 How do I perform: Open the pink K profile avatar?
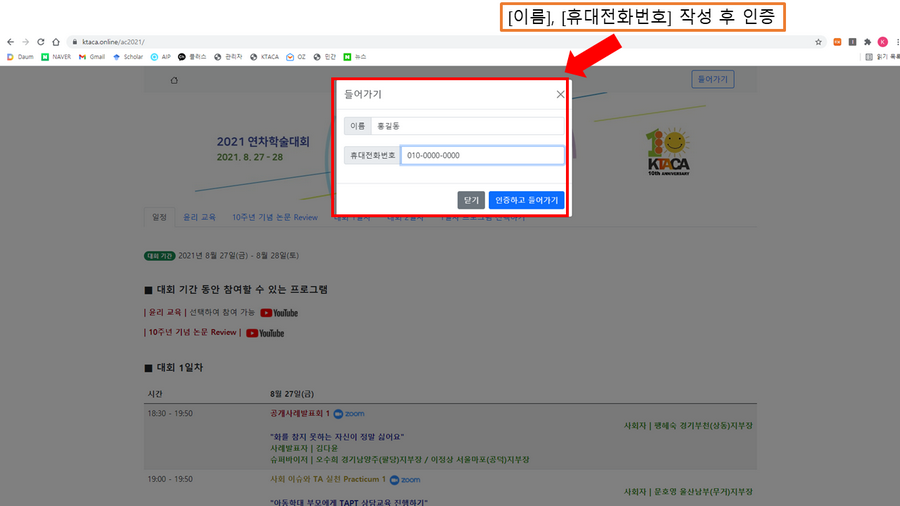click(883, 42)
